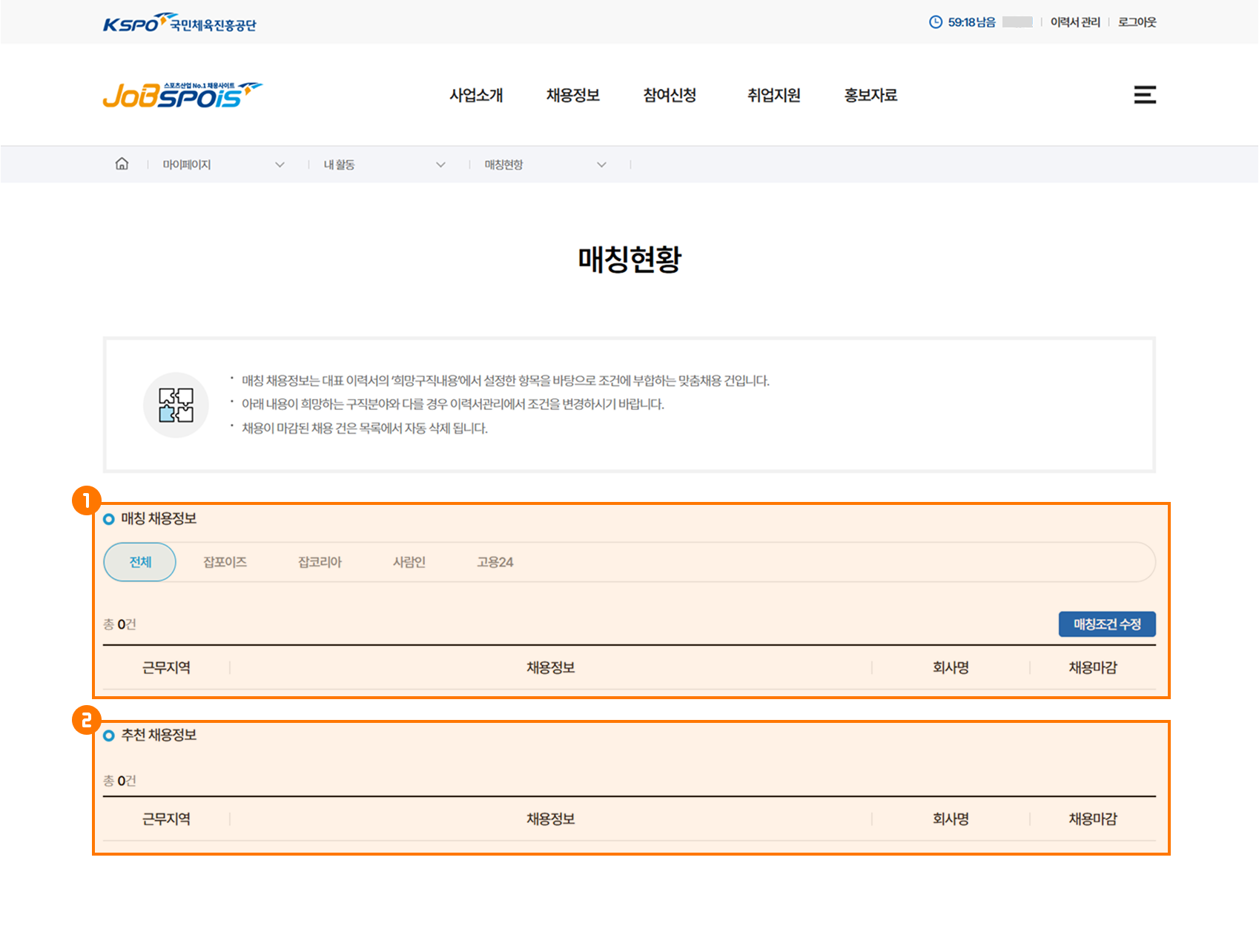
Task: Open the 채용정보 menu
Action: click(572, 95)
